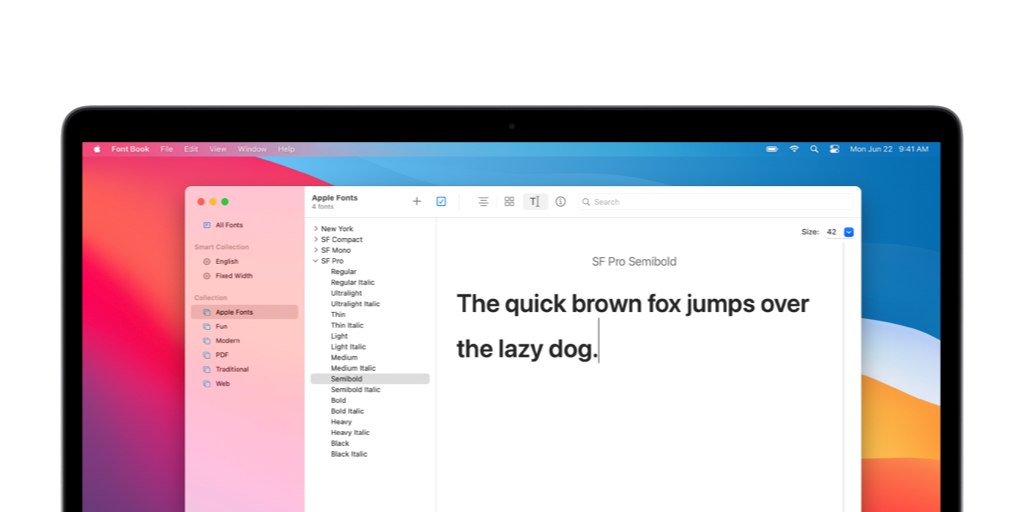Select the Black Italic style
Image resolution: width=1024 pixels, height=512 pixels.
(x=349, y=454)
